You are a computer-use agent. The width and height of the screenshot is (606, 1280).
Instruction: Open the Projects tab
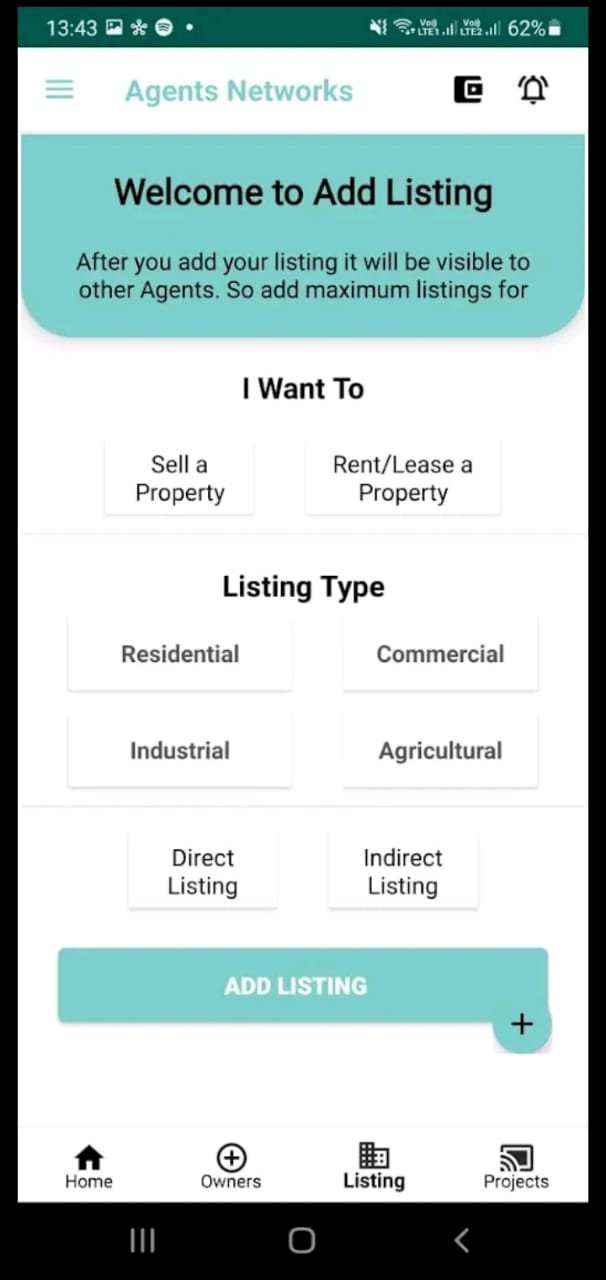pyautogui.click(x=516, y=1168)
